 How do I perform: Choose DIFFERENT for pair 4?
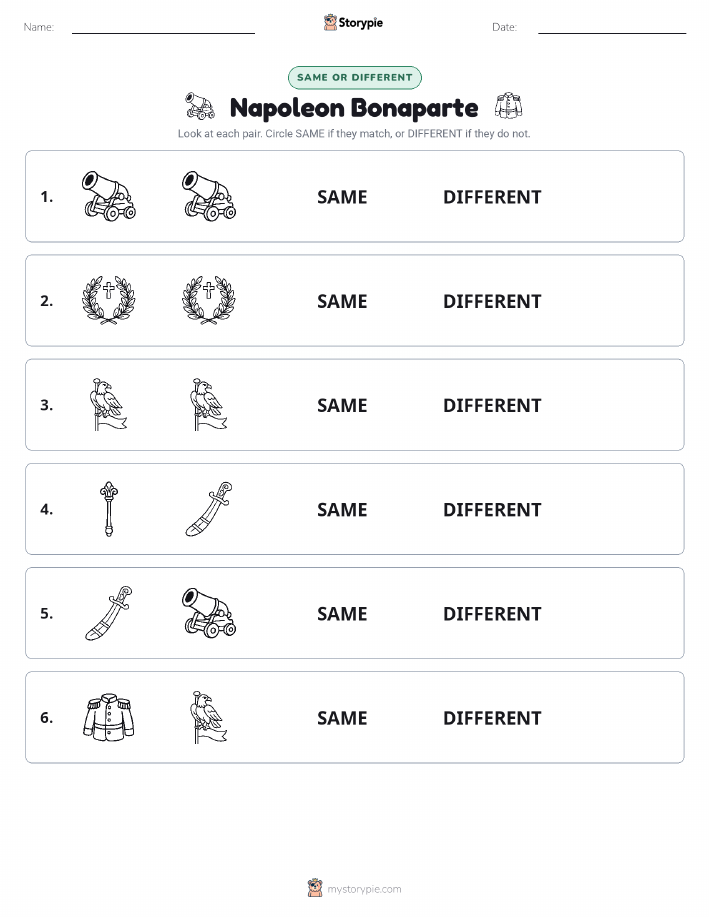tap(492, 509)
